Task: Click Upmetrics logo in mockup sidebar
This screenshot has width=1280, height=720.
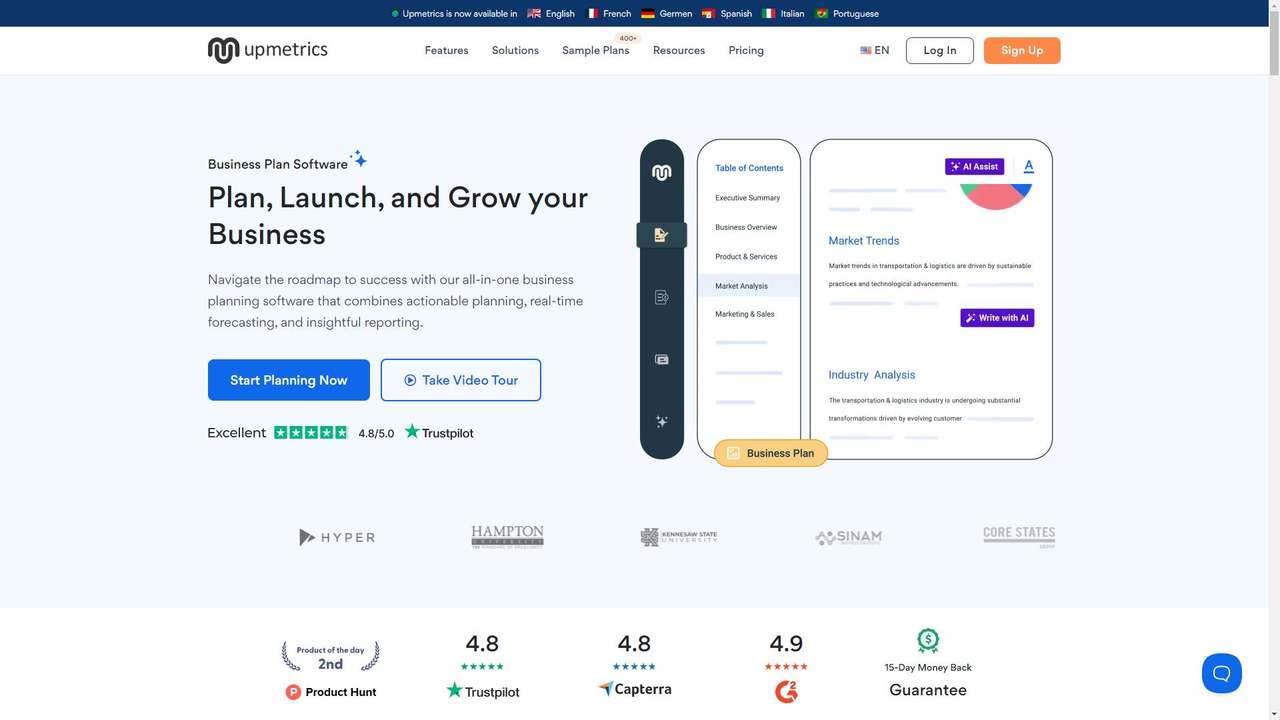Action: point(661,173)
